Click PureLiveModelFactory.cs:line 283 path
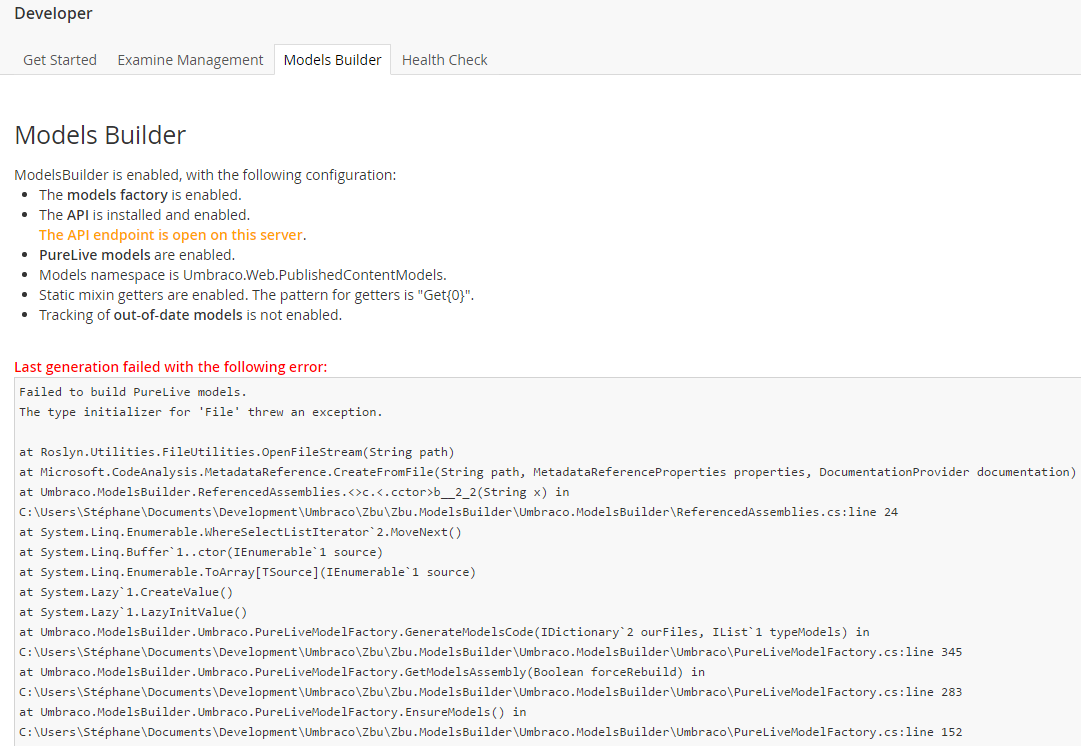Screen dimensions: 1081x746 (x=491, y=692)
